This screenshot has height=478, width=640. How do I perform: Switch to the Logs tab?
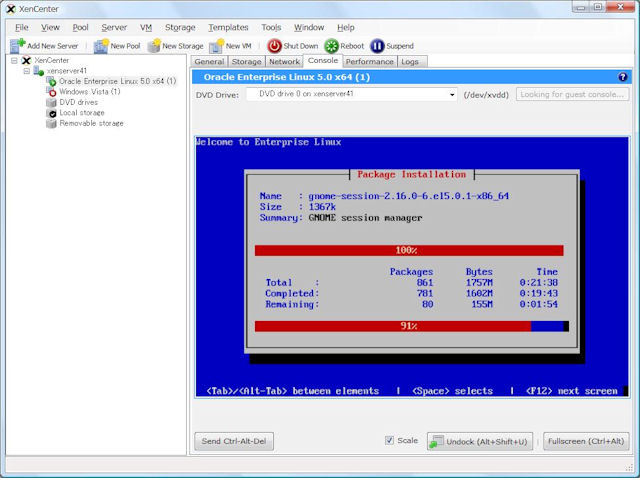[x=410, y=62]
